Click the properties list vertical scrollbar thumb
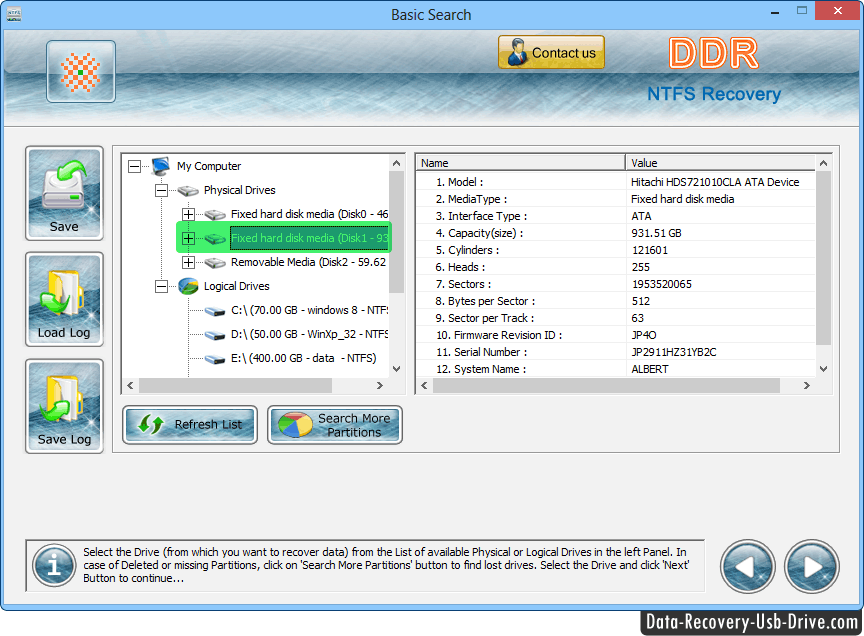Image resolution: width=864 pixels, height=636 pixels. [823, 258]
